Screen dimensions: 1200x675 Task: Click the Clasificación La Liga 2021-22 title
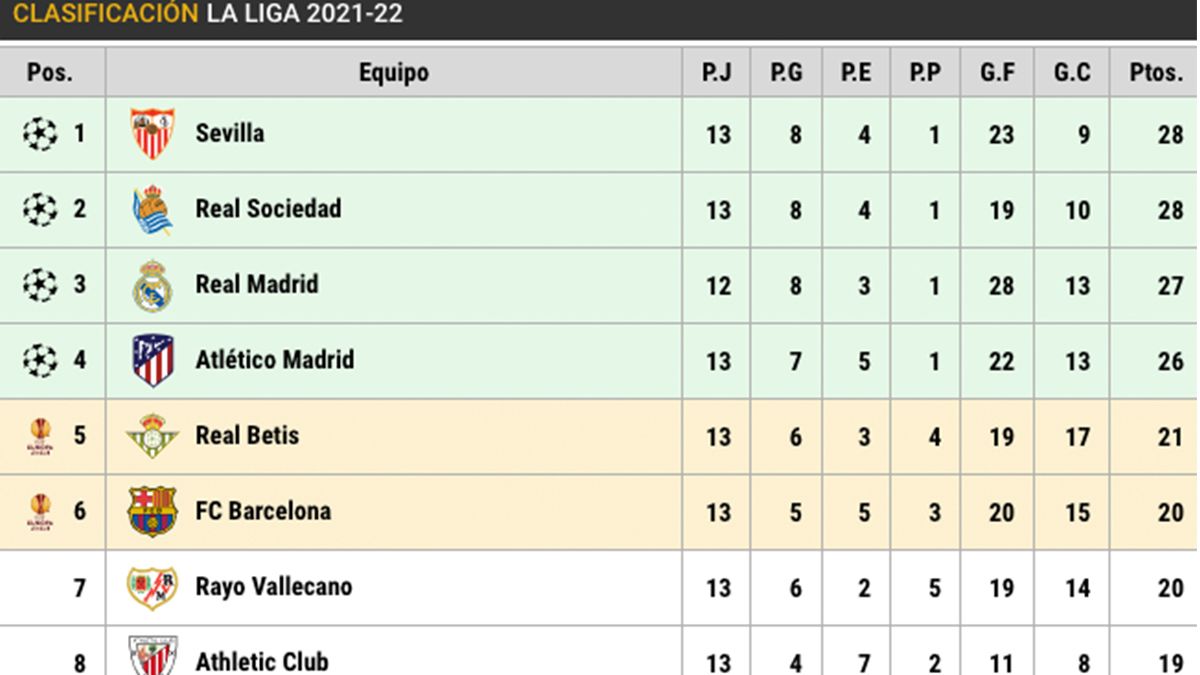(x=208, y=15)
